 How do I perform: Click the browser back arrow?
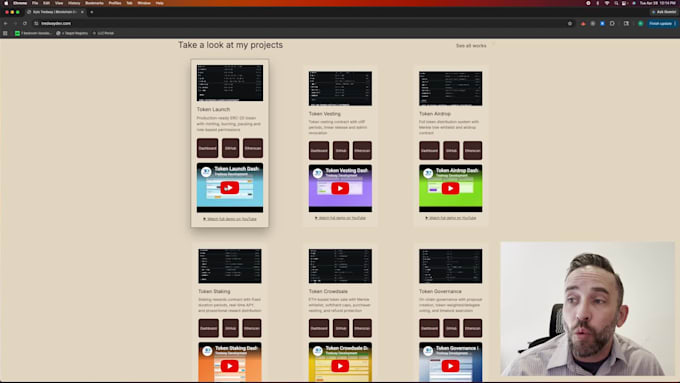click(x=6, y=23)
